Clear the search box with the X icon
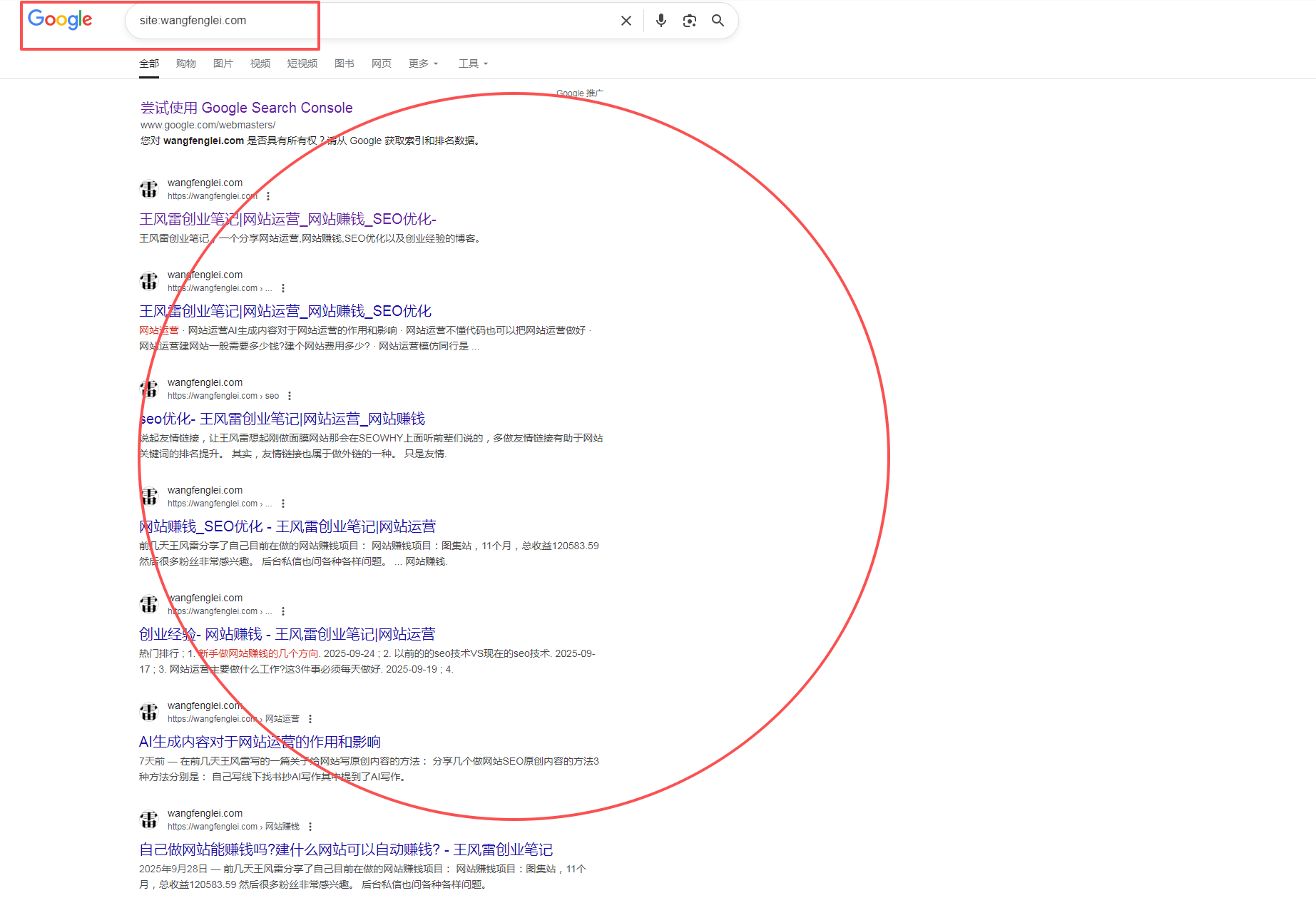This screenshot has height=898, width=1316. click(x=626, y=20)
